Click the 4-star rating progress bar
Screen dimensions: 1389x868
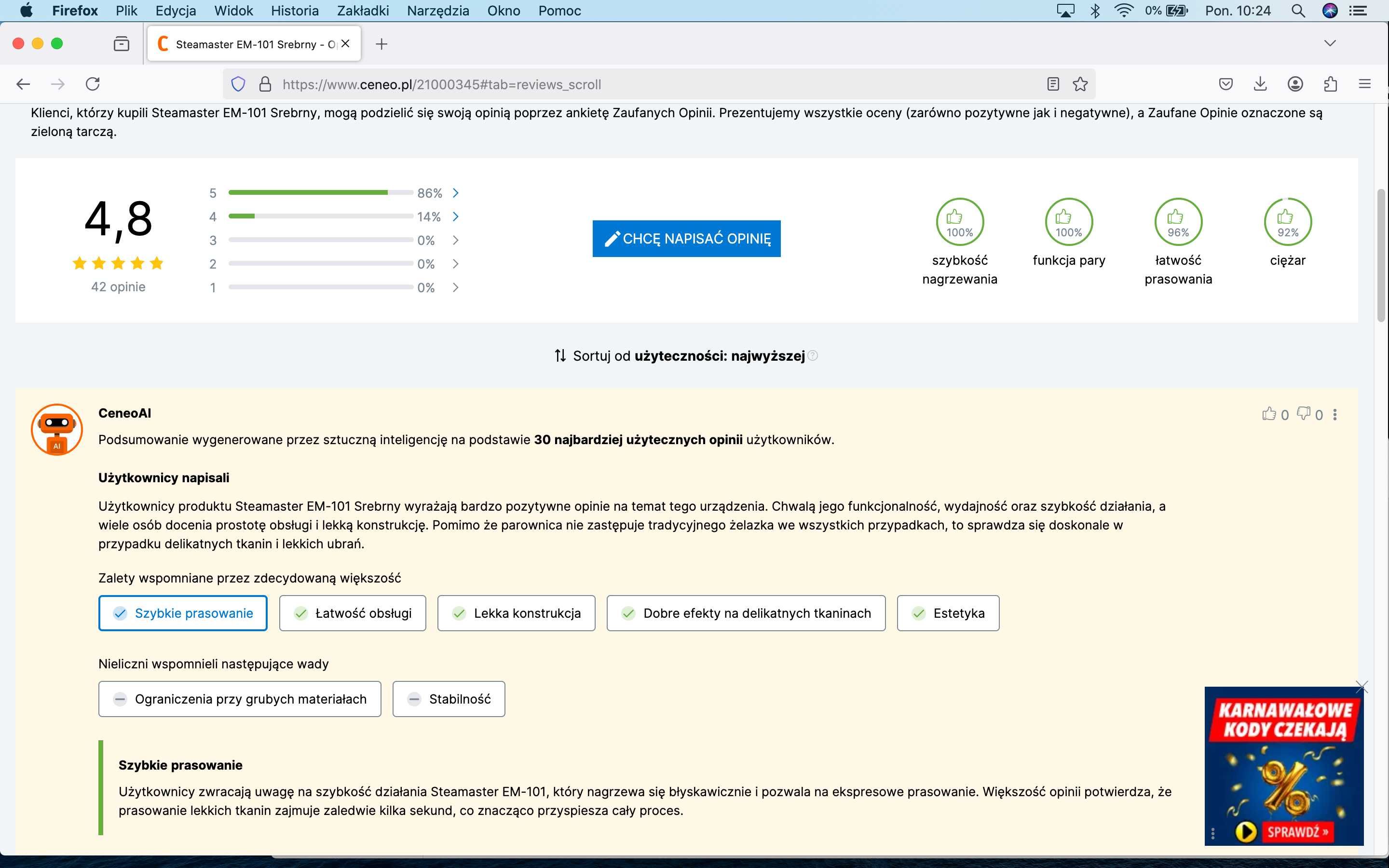(x=321, y=216)
